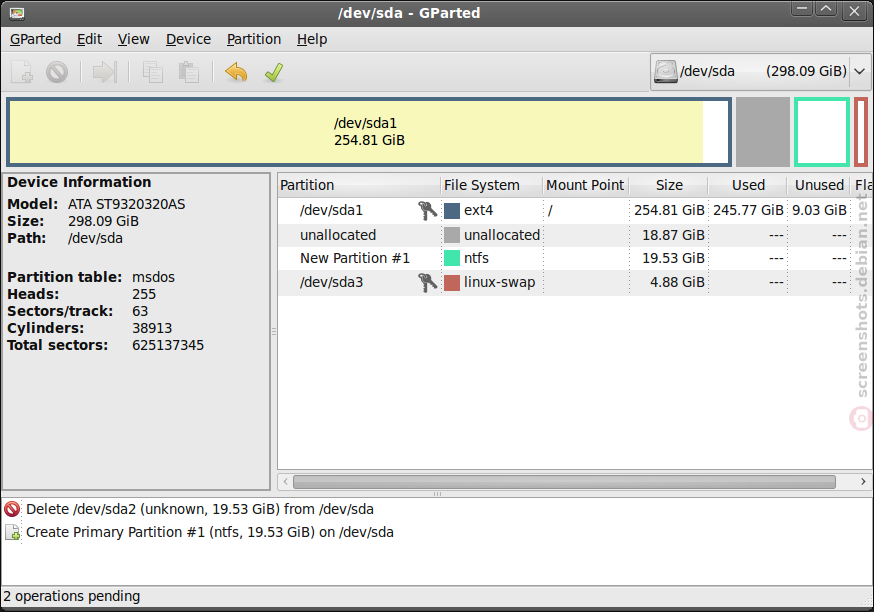Click the scroll right arrow of partition list
874x612 pixels.
coord(863,482)
